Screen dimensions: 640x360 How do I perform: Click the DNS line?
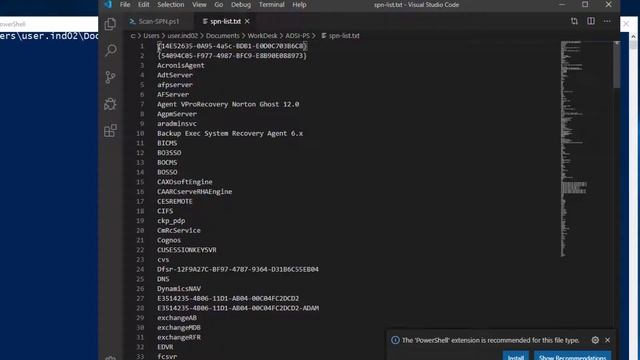pyautogui.click(x=163, y=279)
